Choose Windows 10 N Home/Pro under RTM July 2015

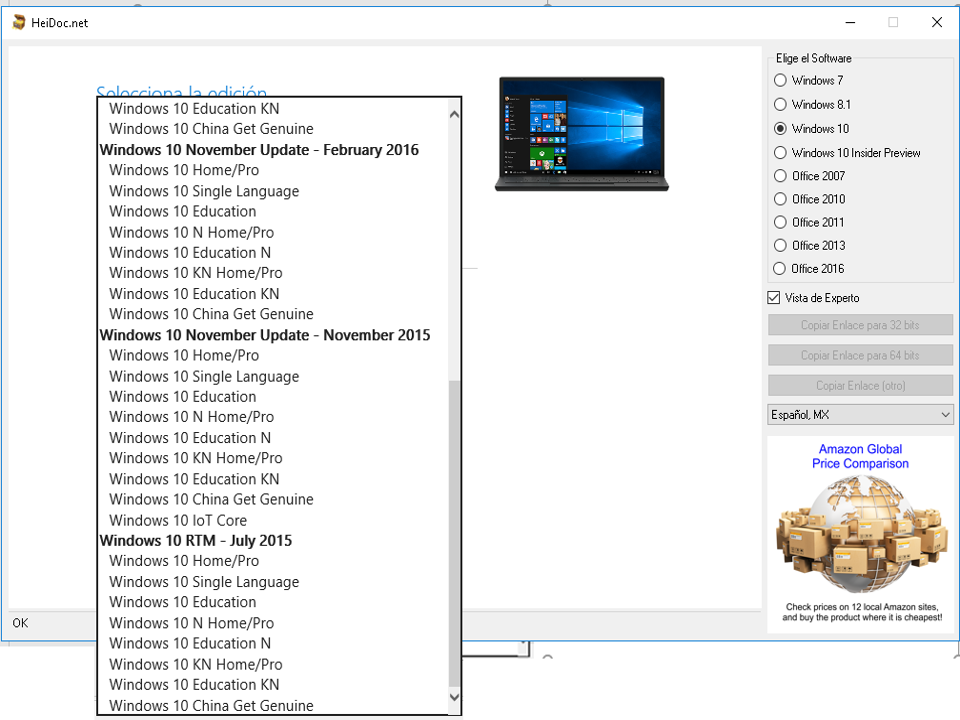pyautogui.click(x=191, y=623)
